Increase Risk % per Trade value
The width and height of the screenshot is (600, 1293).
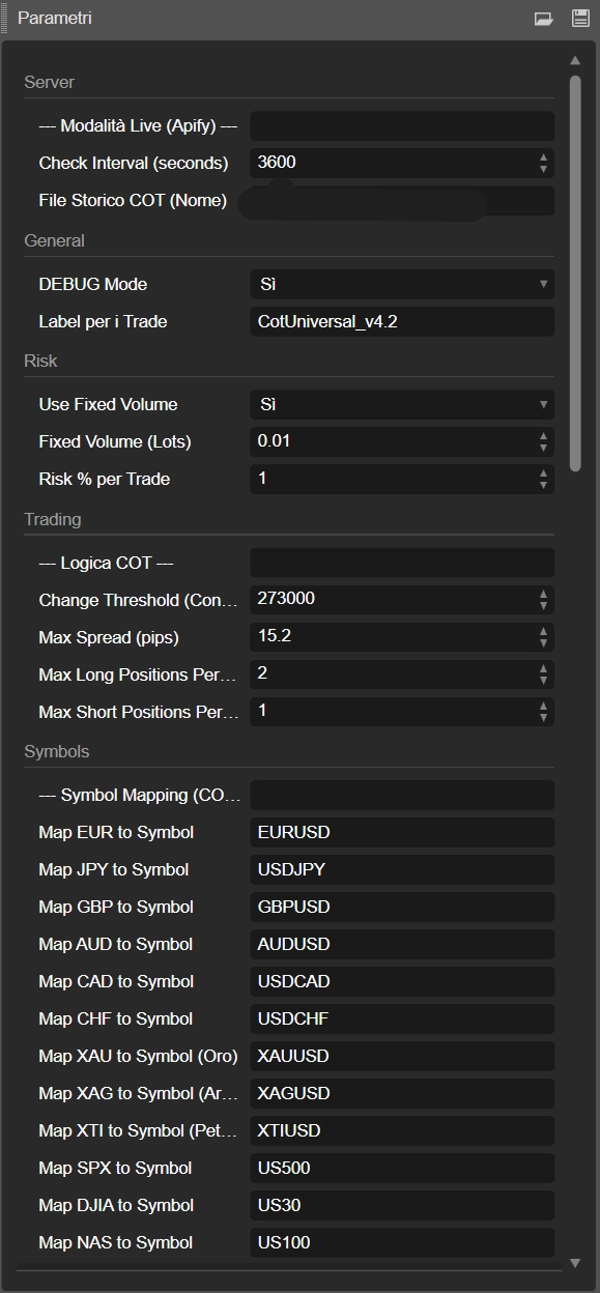click(x=544, y=473)
